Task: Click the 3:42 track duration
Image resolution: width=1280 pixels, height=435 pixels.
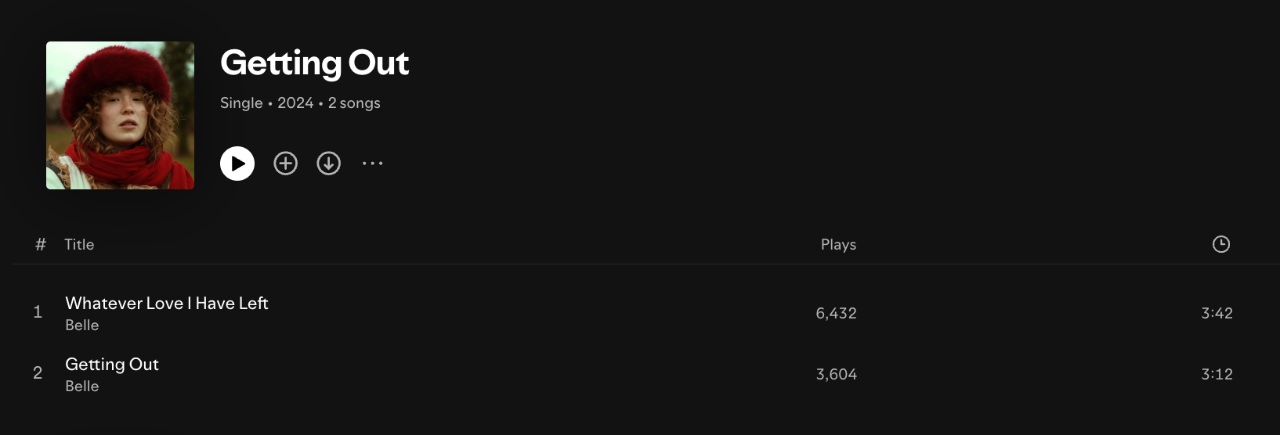Action: pyautogui.click(x=1217, y=313)
